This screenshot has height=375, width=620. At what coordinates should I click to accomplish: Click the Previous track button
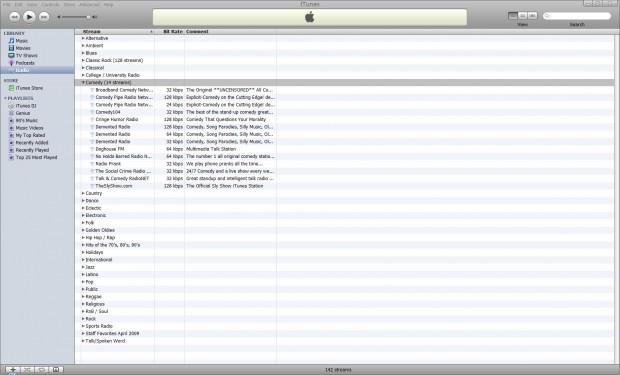tap(14, 17)
